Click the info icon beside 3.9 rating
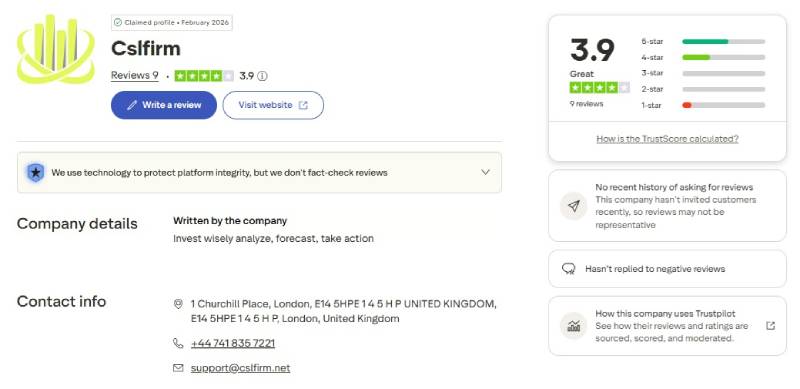The width and height of the screenshot is (800, 389). (x=262, y=76)
